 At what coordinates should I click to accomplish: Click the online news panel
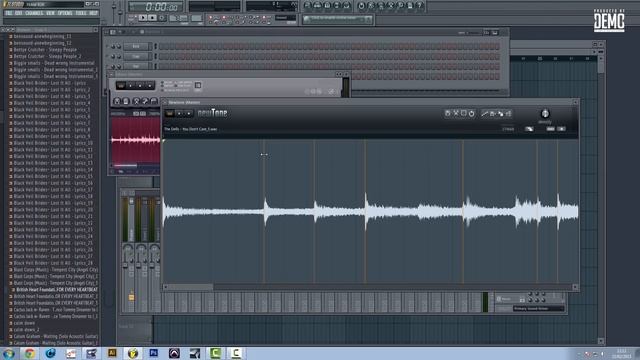point(338,19)
